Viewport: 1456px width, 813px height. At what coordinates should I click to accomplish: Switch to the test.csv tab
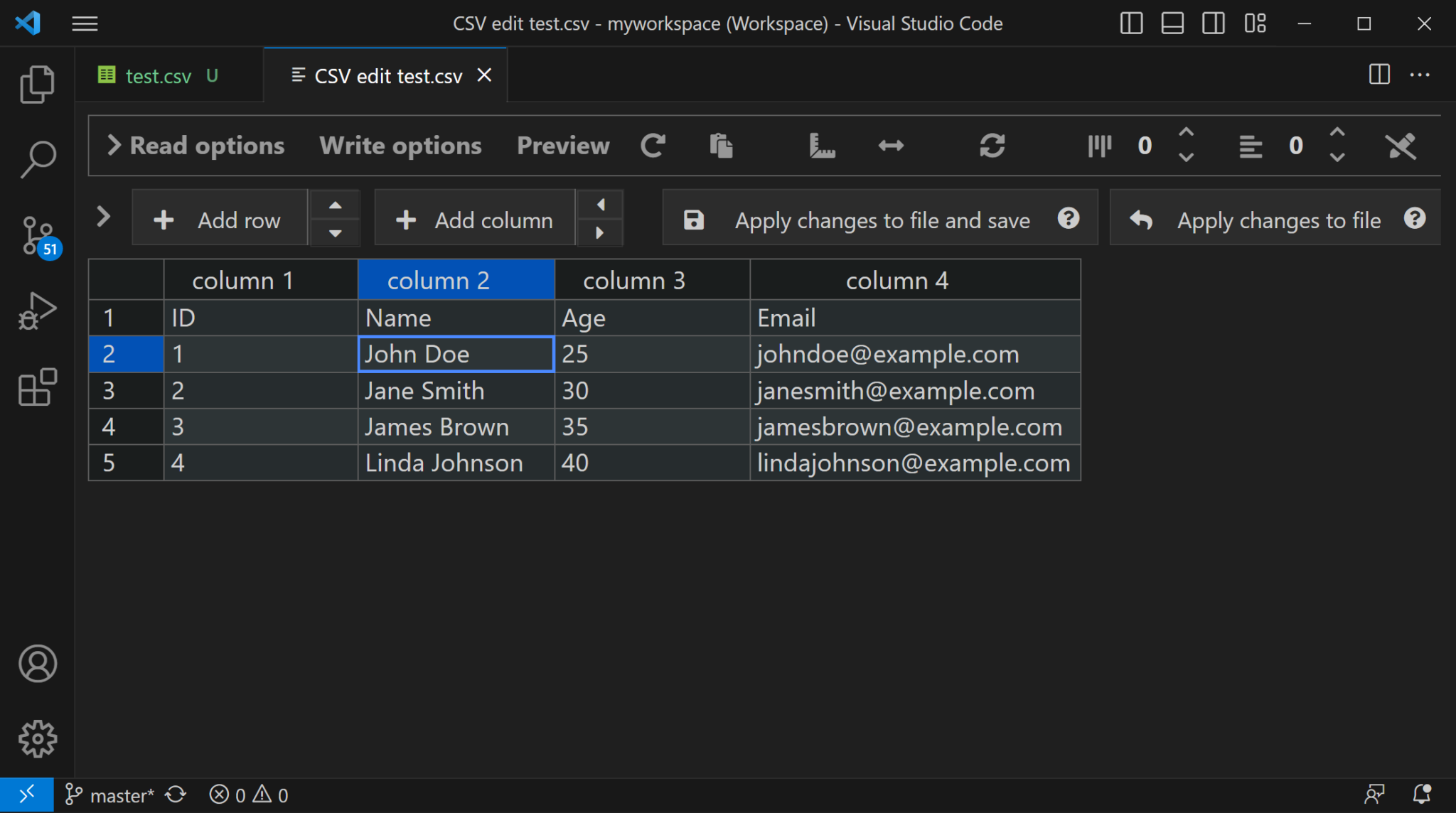pos(158,75)
